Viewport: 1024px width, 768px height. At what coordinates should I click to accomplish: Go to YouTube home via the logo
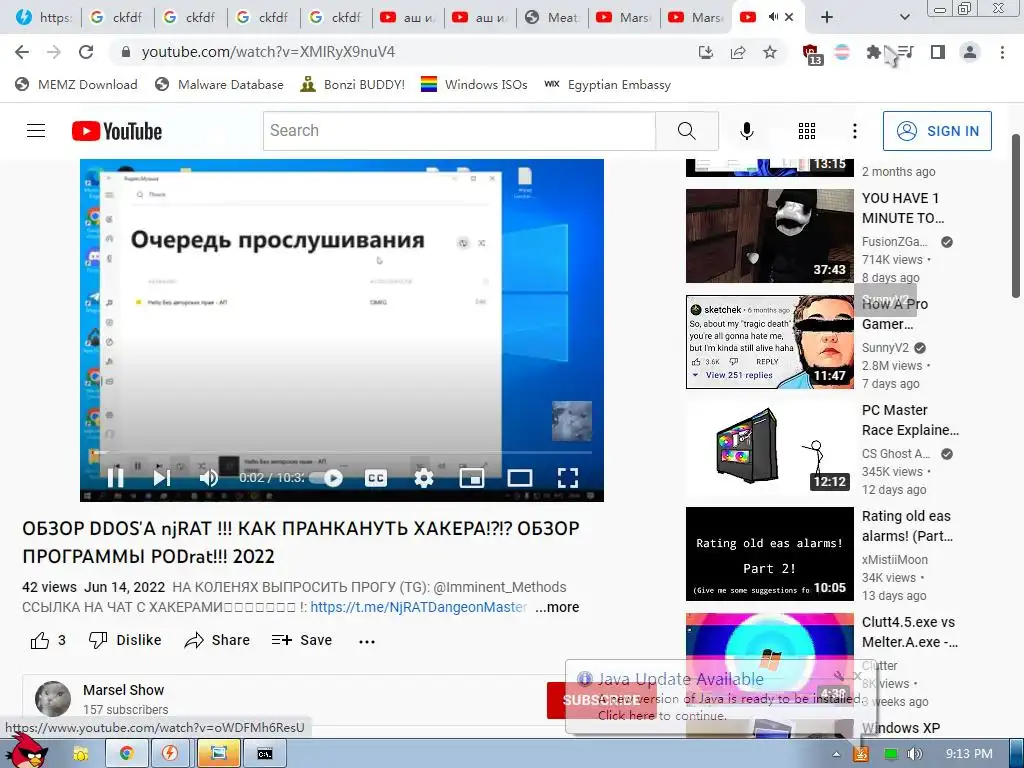[117, 131]
